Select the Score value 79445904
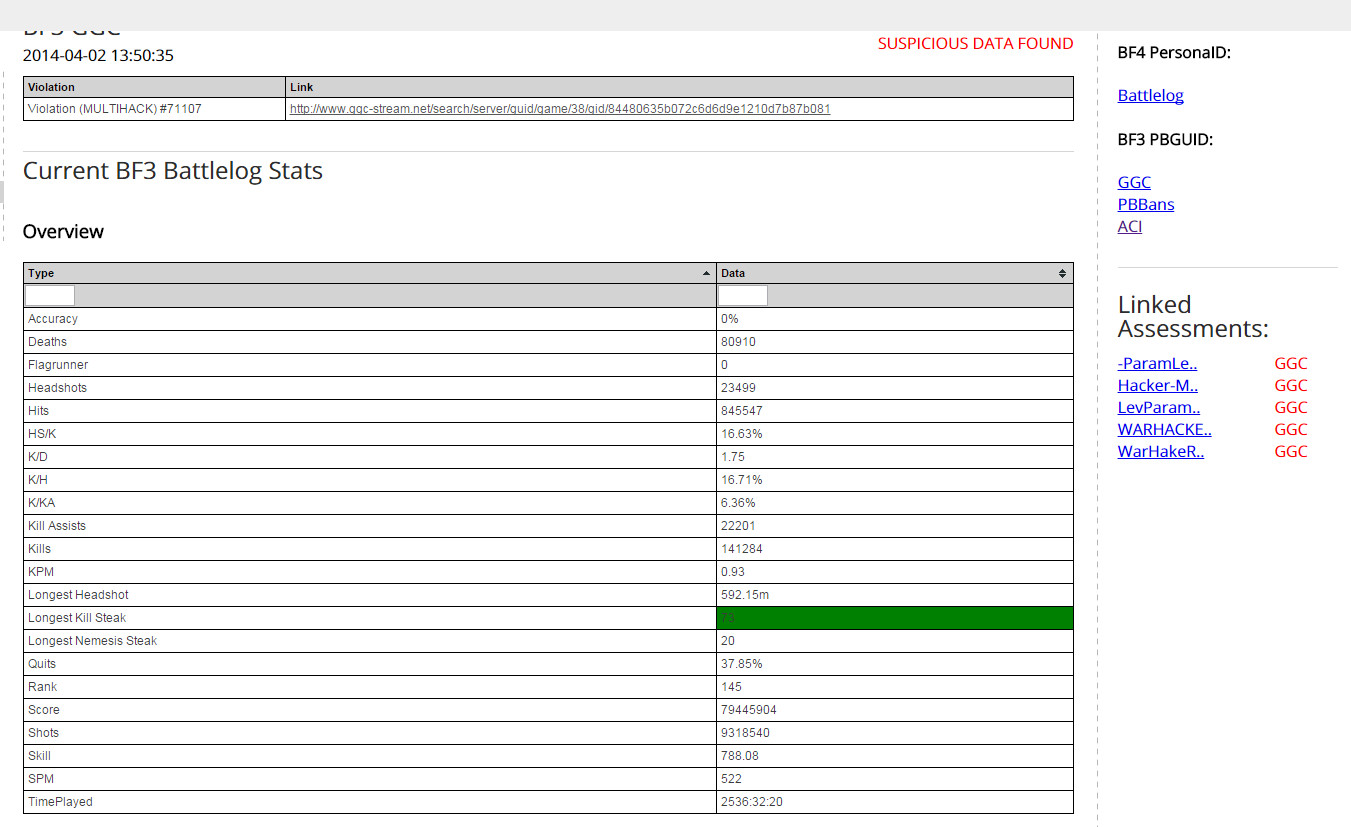1351x827 pixels. 749,710
